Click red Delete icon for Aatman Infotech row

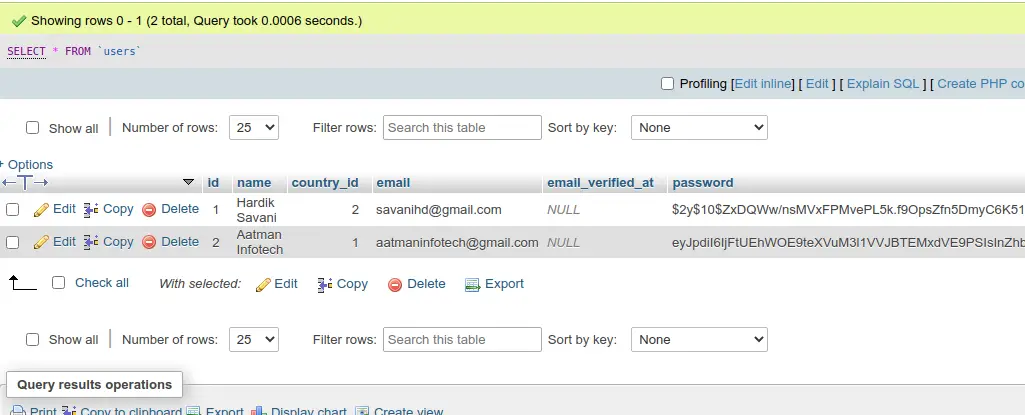149,242
